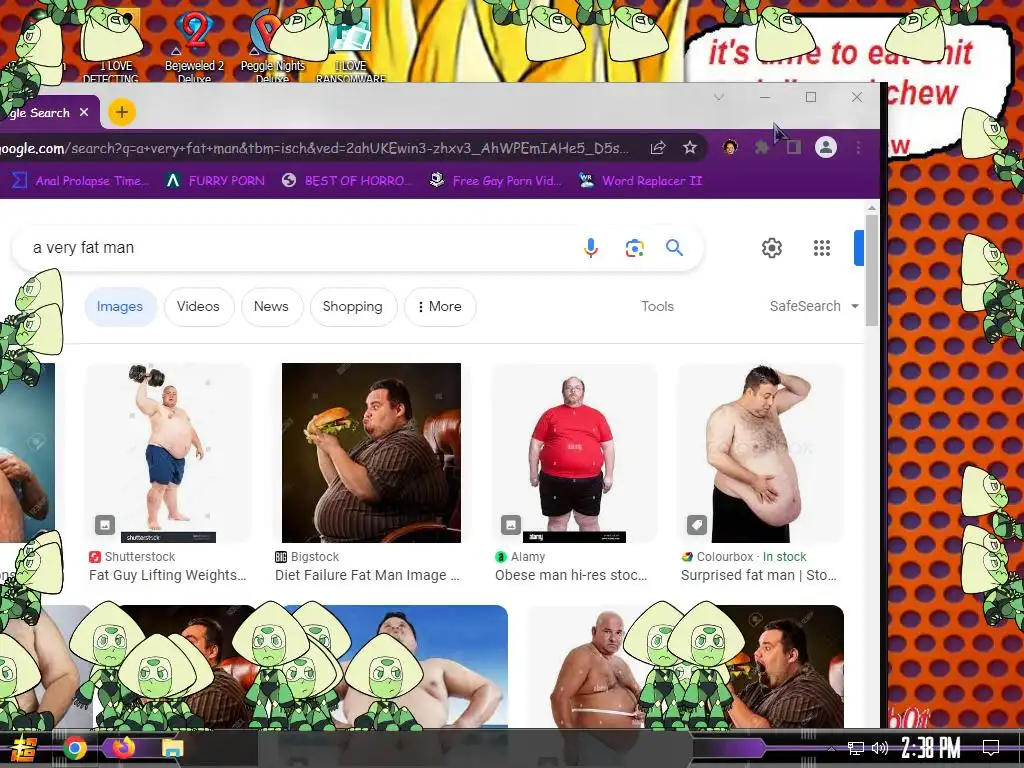Image resolution: width=1024 pixels, height=768 pixels.
Task: Click the page vertical scrollbar thumb
Action: tap(871, 269)
